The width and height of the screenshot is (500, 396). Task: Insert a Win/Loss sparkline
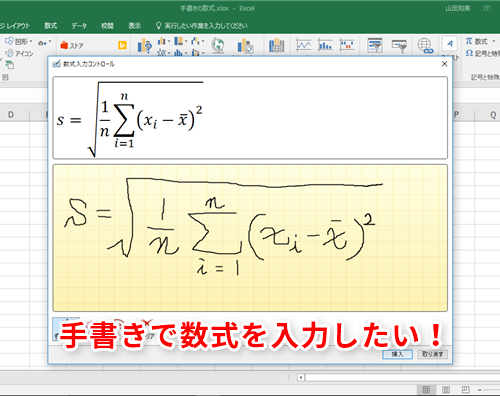click(x=347, y=45)
